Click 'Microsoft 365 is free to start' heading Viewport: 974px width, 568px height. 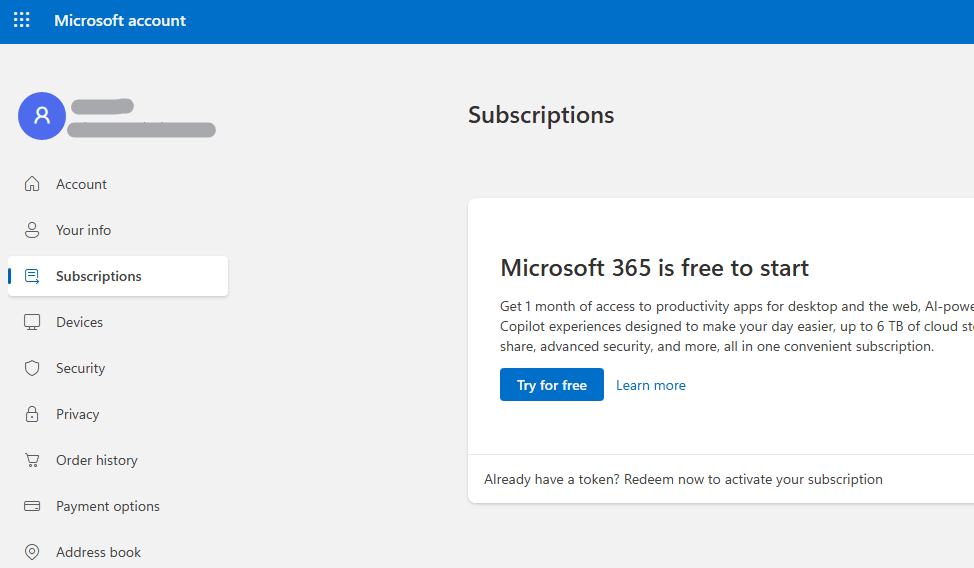[655, 268]
